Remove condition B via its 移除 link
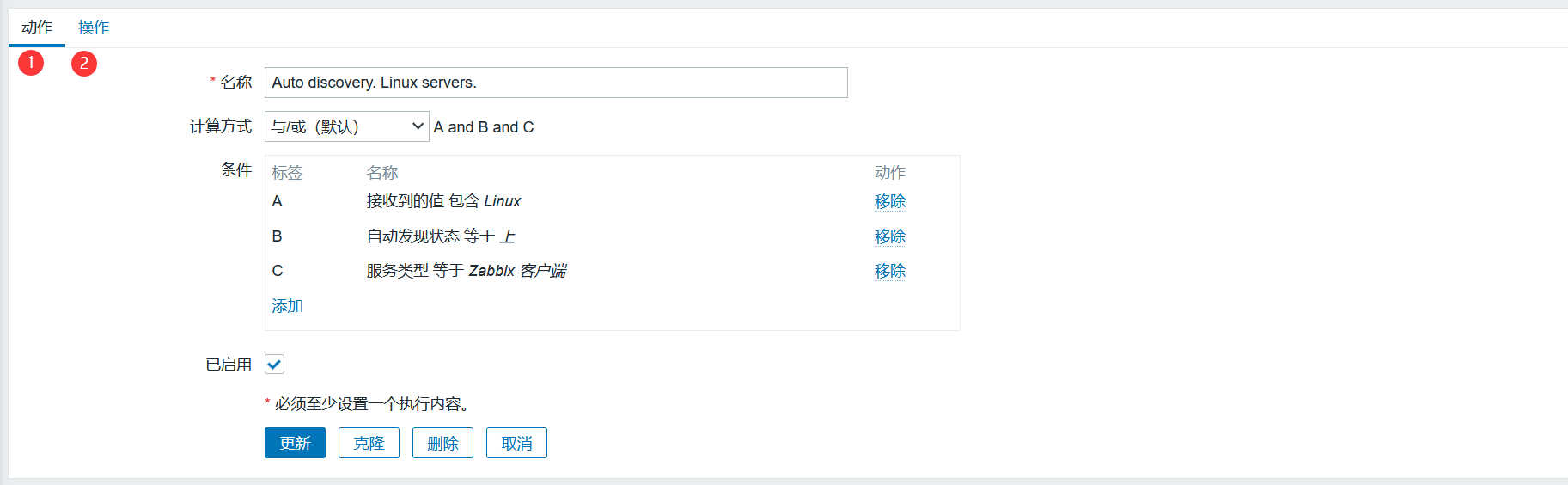 coord(890,236)
